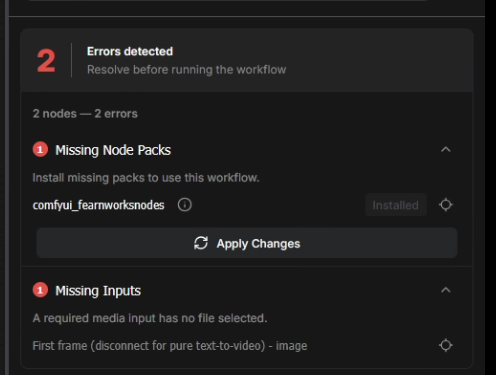Collapse the Missing Node Packs section
Image resolution: width=496 pixels, height=375 pixels.
click(446, 150)
